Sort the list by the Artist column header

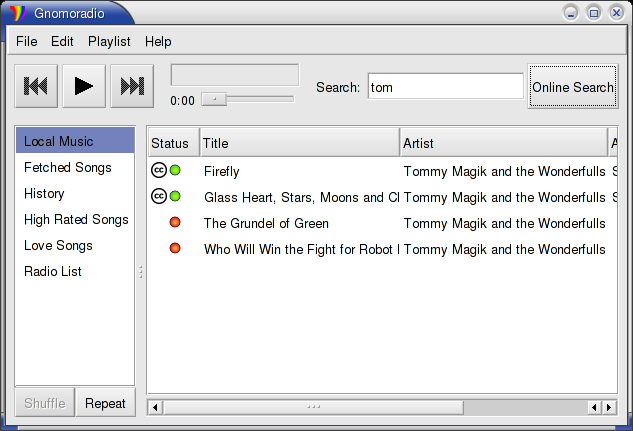point(503,144)
